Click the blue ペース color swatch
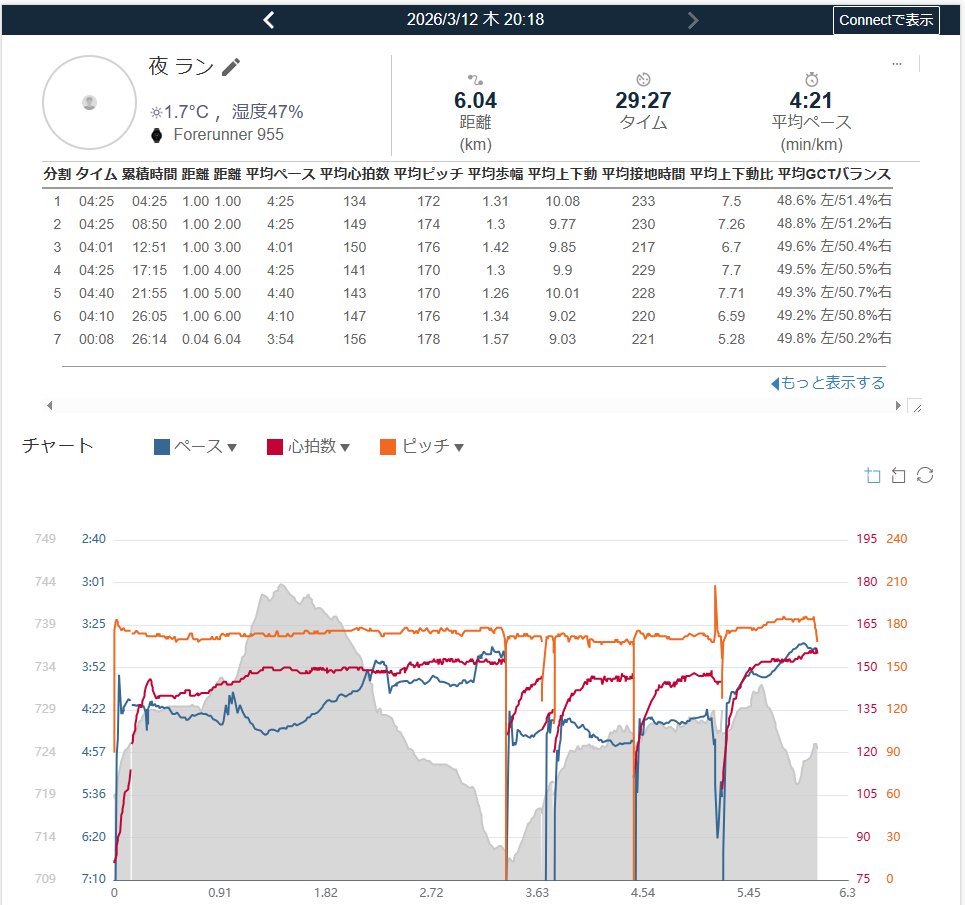Screen dimensions: 965x905 [162, 447]
